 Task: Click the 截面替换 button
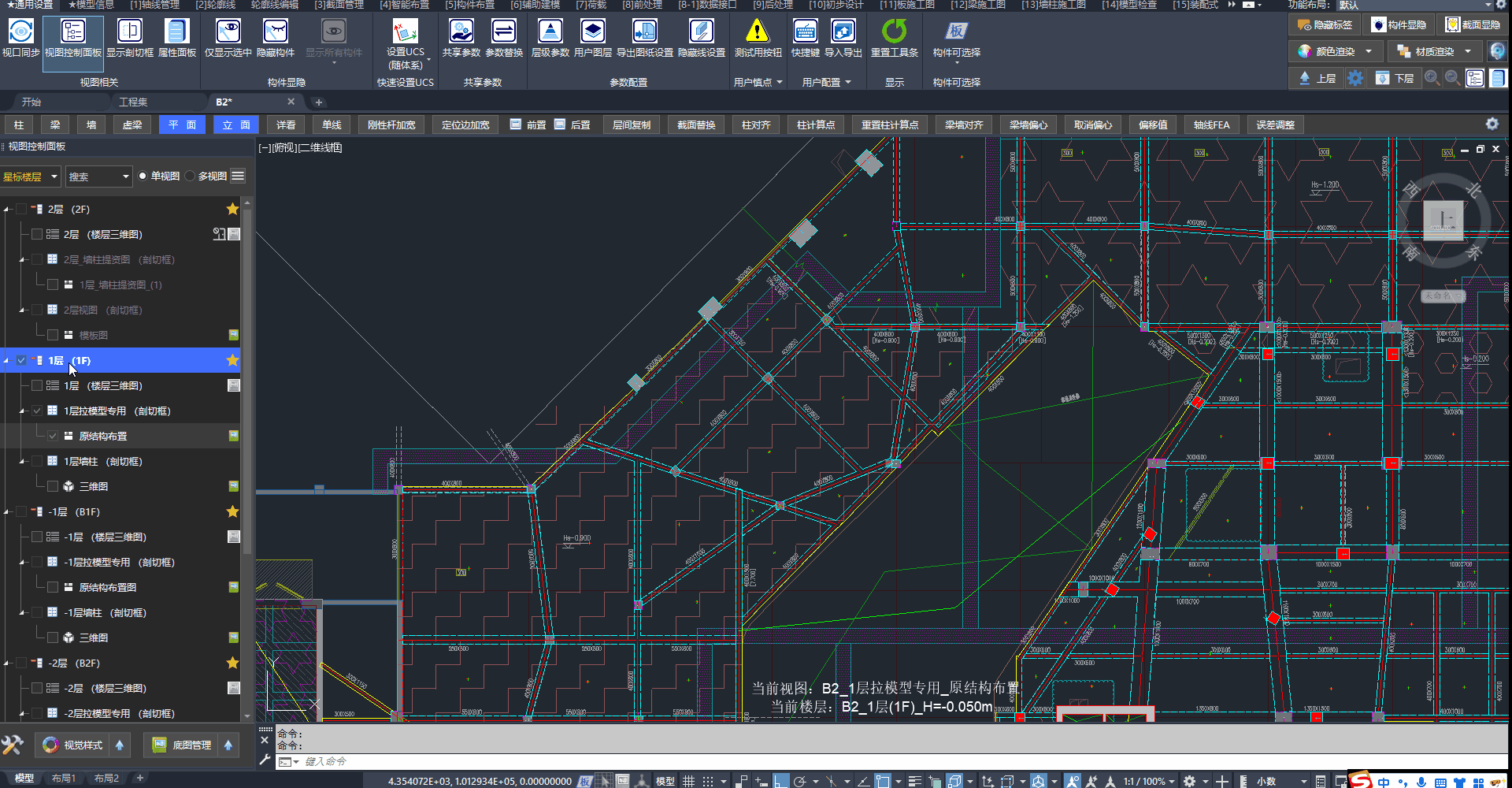(696, 125)
